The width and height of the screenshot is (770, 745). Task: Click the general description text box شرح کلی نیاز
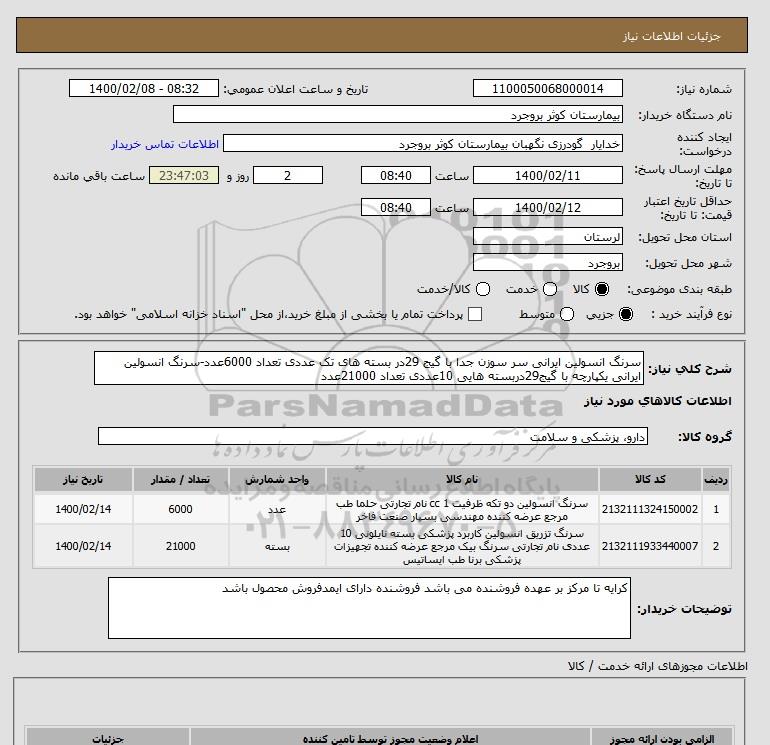[x=369, y=368]
